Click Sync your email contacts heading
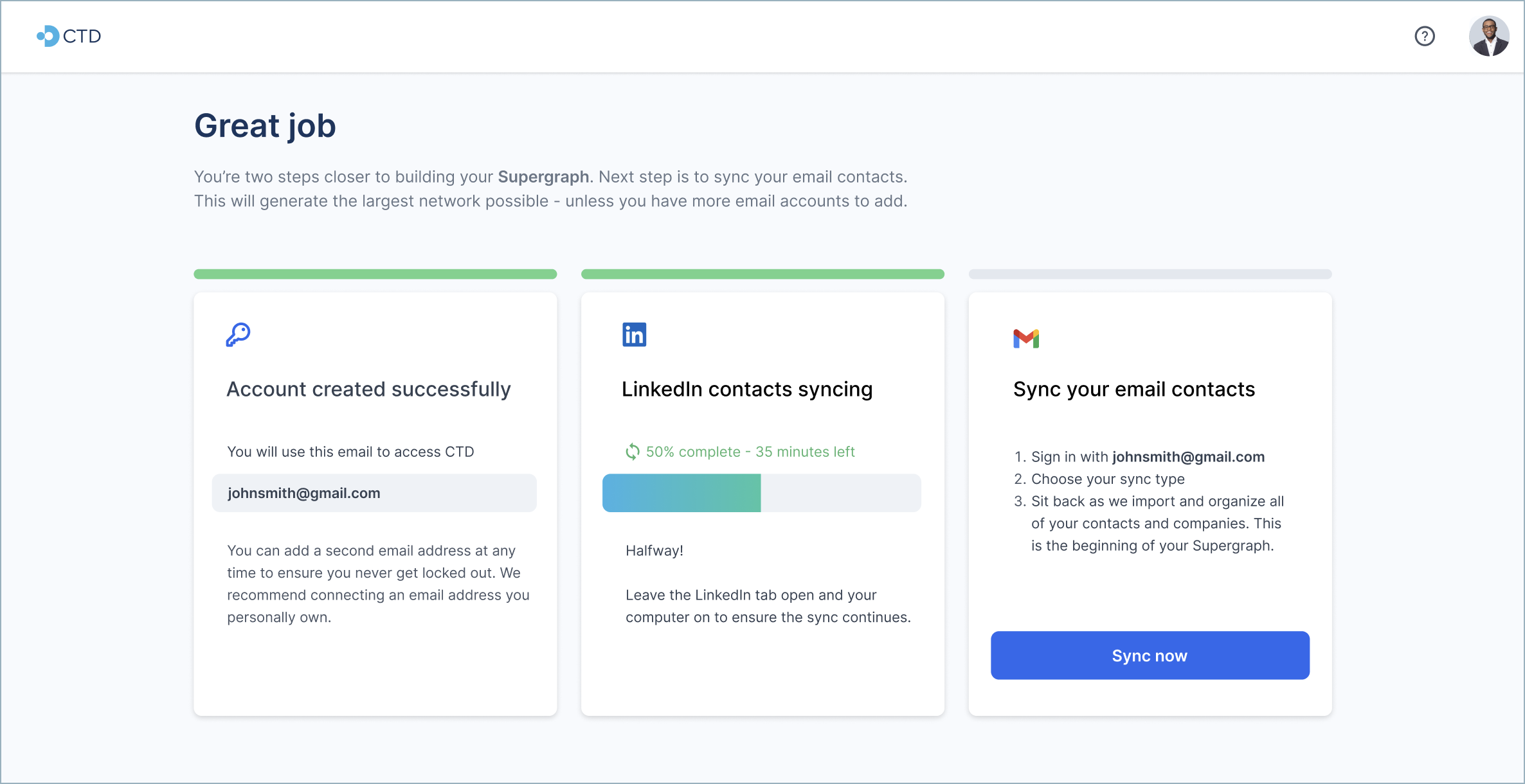 click(x=1133, y=389)
